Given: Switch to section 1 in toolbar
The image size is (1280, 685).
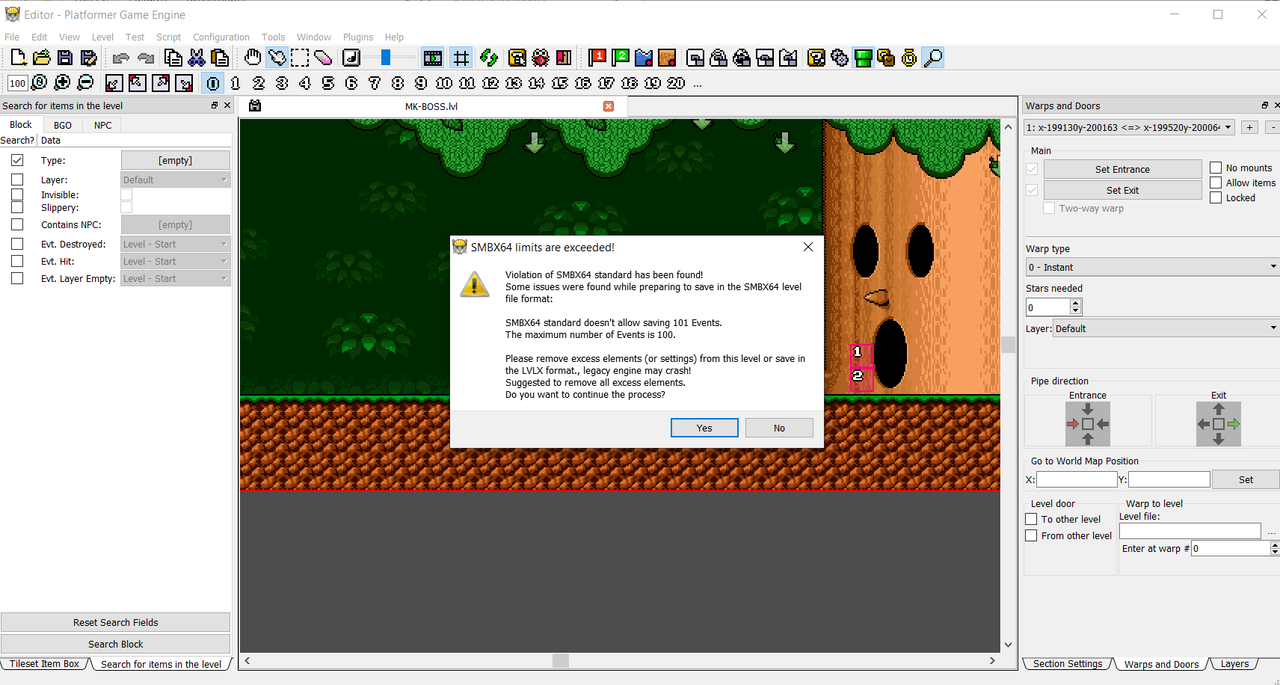Looking at the screenshot, I should tap(236, 83).
